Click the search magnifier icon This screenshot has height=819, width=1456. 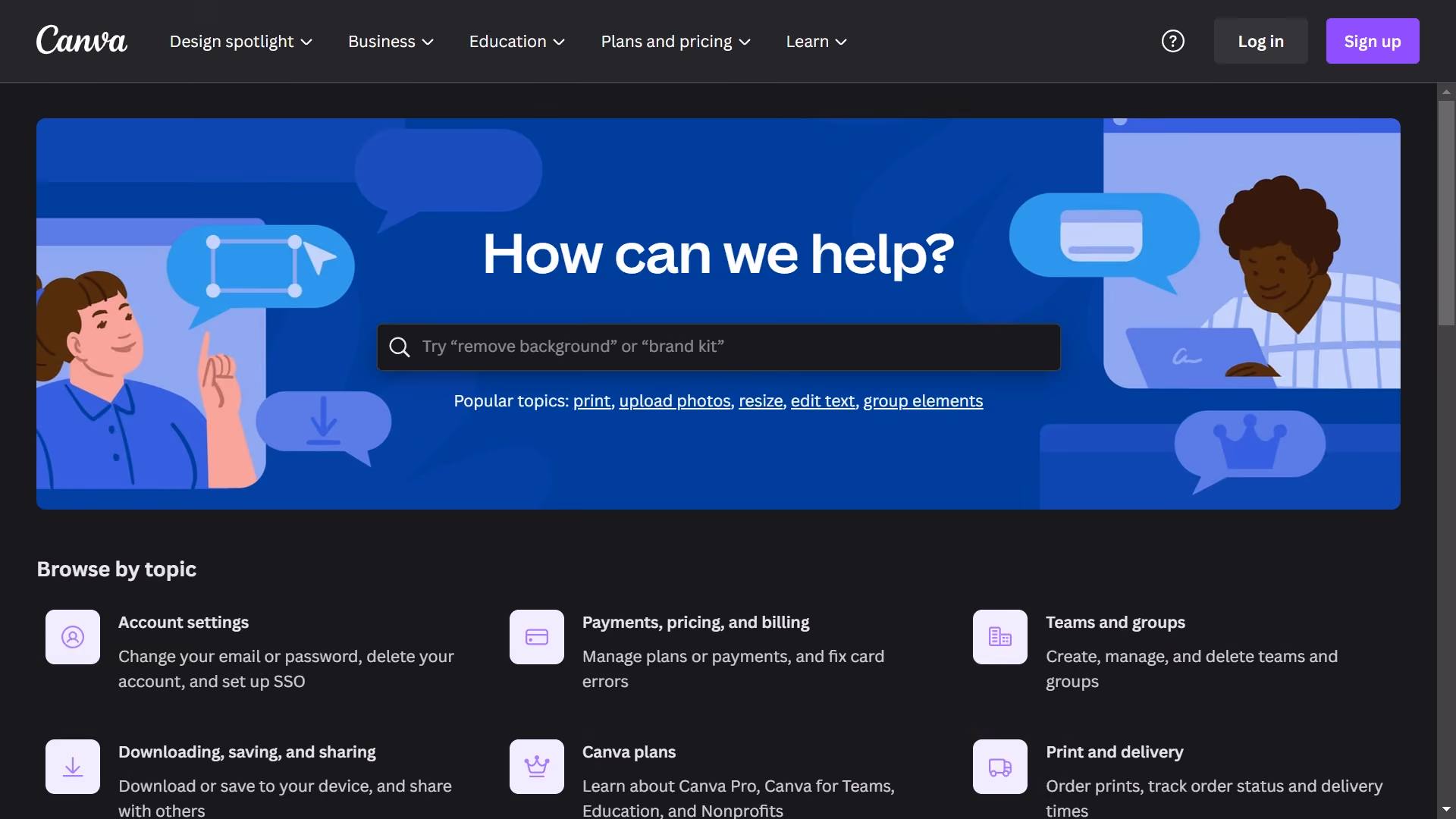(400, 347)
